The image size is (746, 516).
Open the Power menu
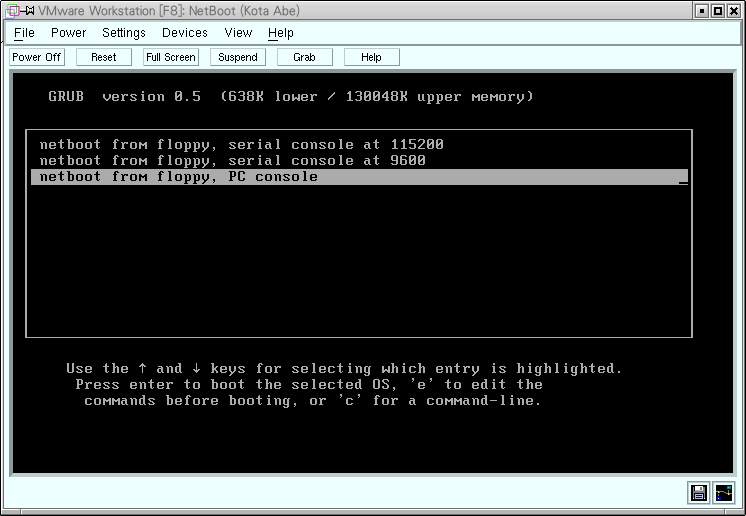tap(69, 33)
